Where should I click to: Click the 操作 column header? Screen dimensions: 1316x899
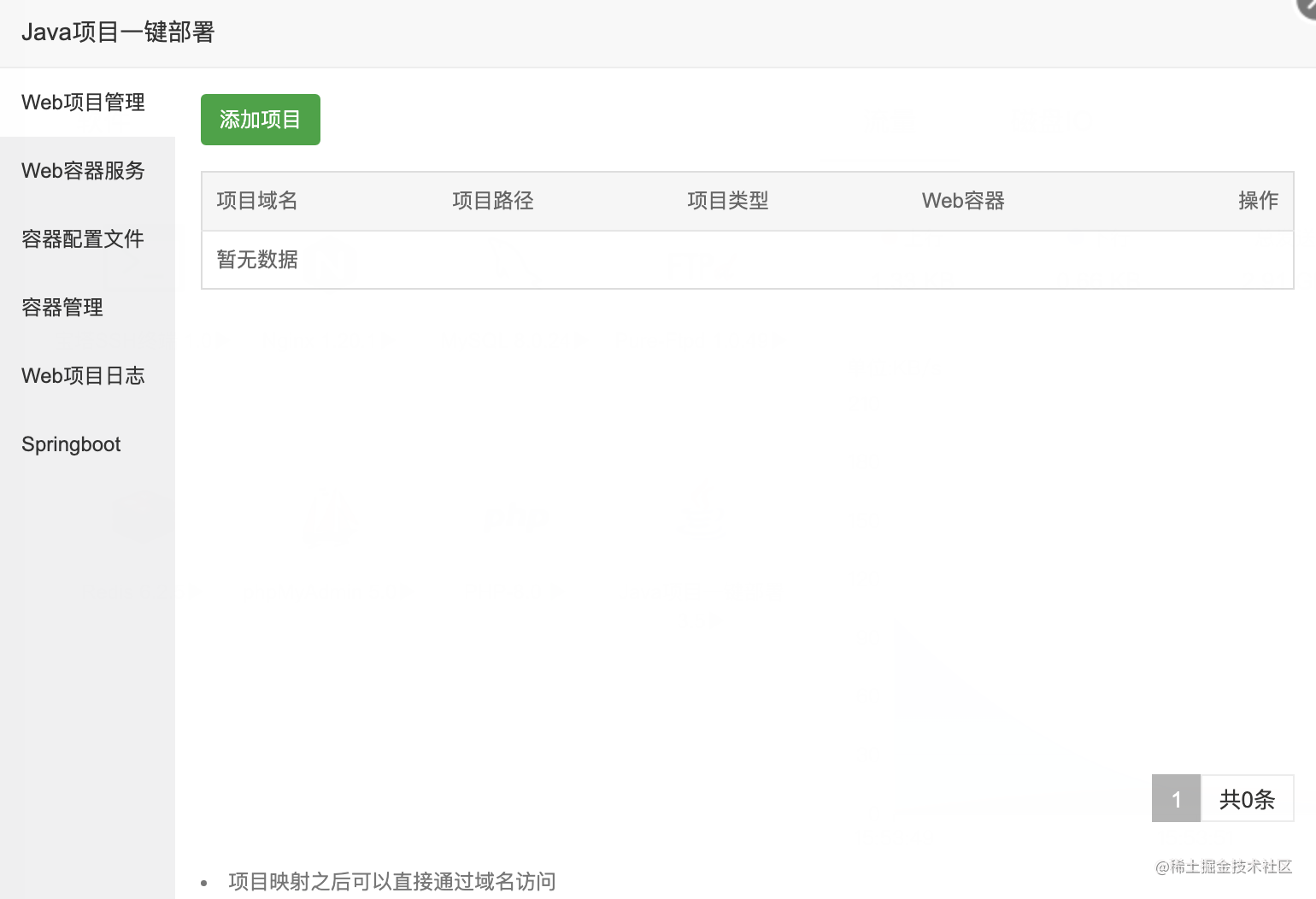1258,201
